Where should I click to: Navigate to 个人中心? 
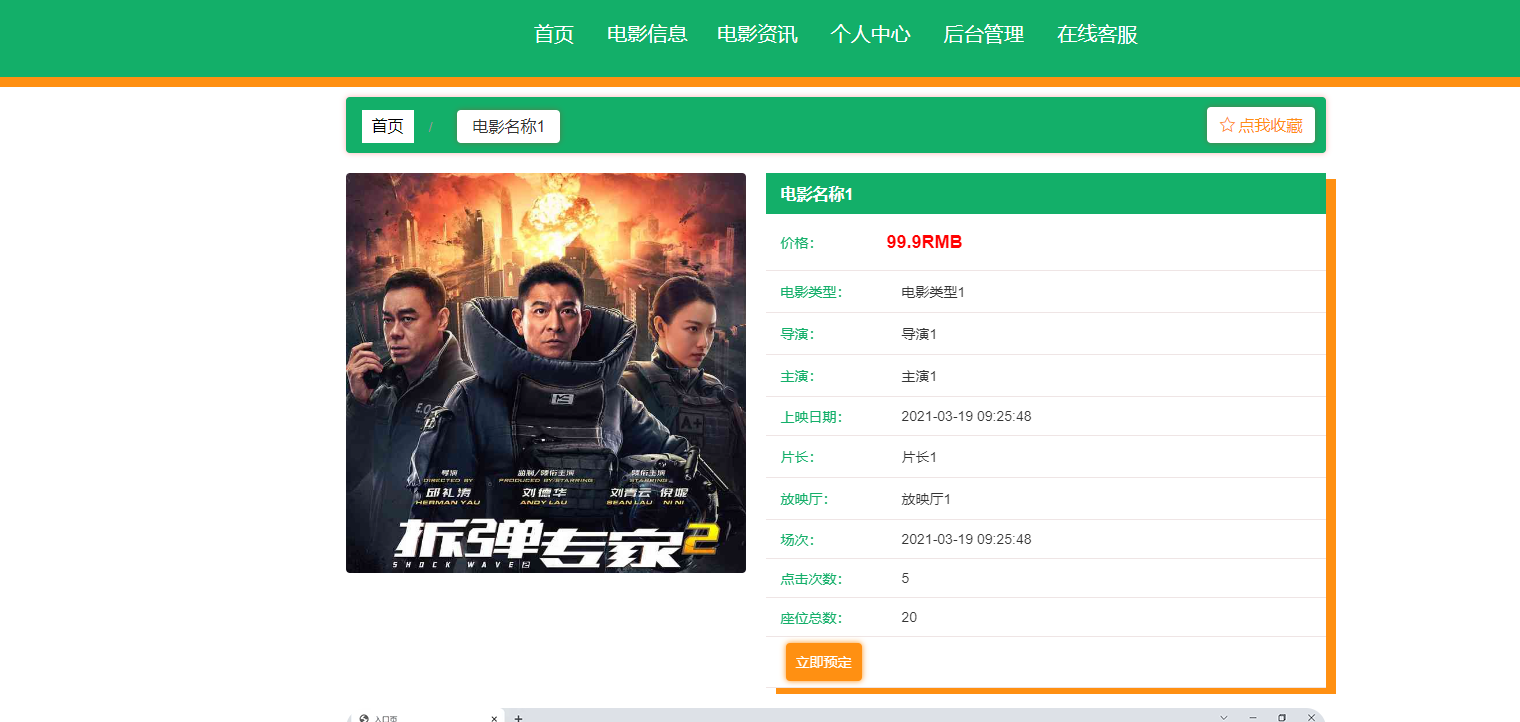871,33
